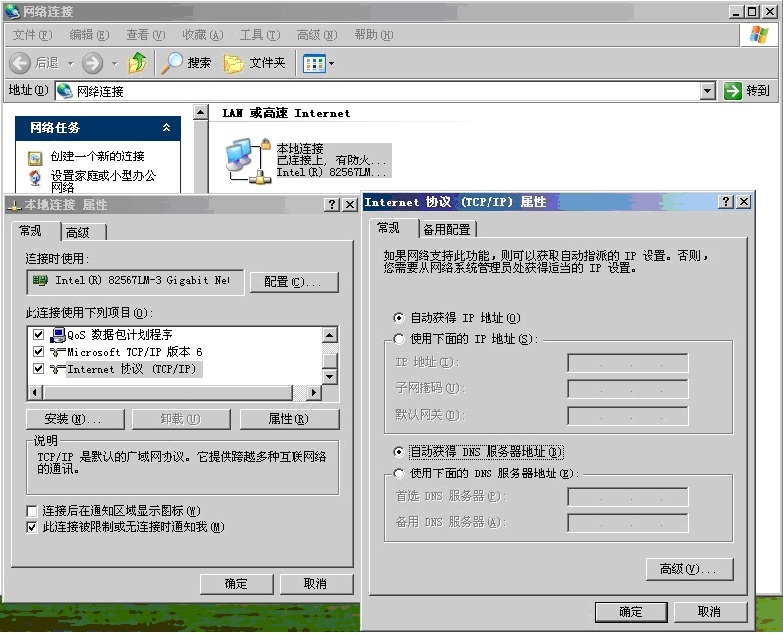783x634 pixels.
Task: Click the Back arrow toolbar icon
Action: 20,63
